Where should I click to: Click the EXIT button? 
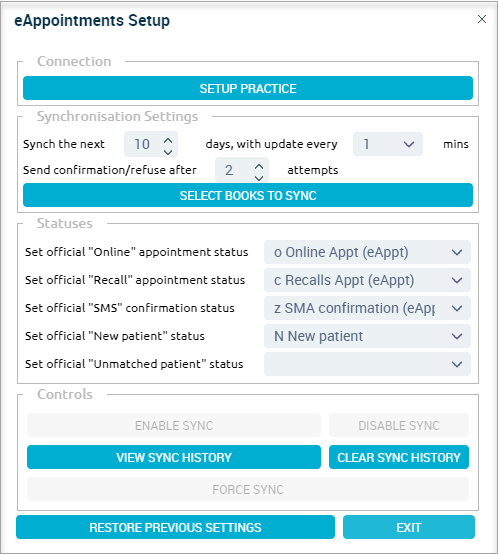click(x=409, y=527)
